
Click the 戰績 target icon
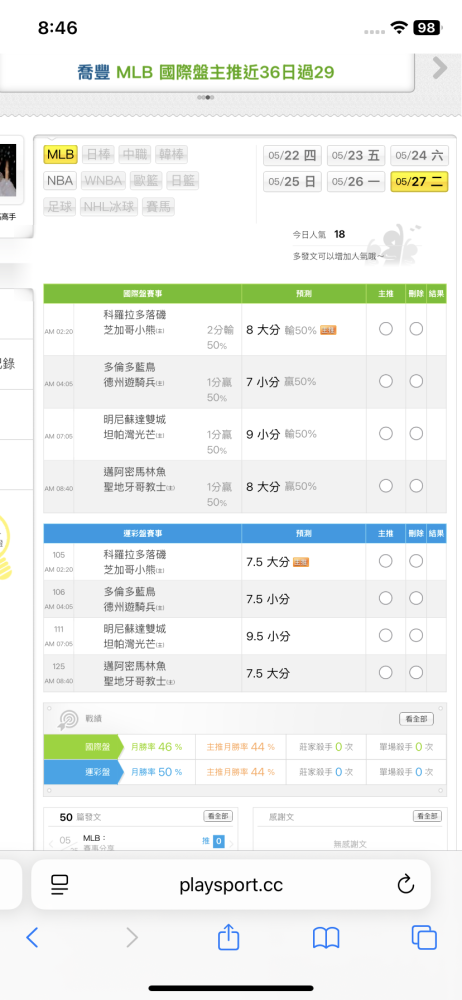68,719
